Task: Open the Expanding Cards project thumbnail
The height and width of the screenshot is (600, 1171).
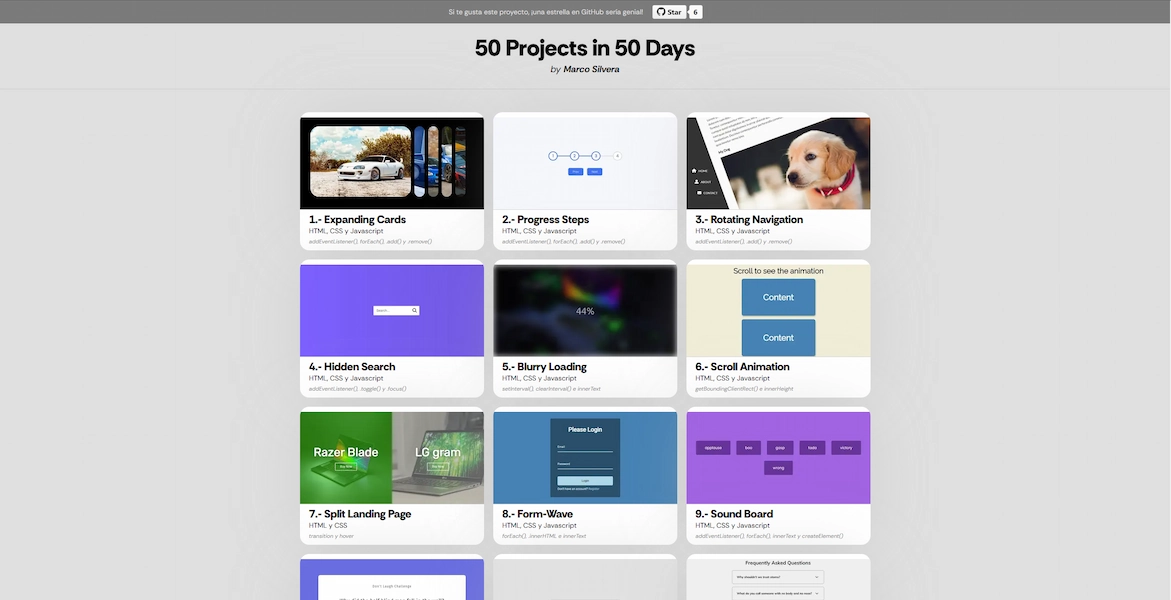Action: click(x=392, y=162)
